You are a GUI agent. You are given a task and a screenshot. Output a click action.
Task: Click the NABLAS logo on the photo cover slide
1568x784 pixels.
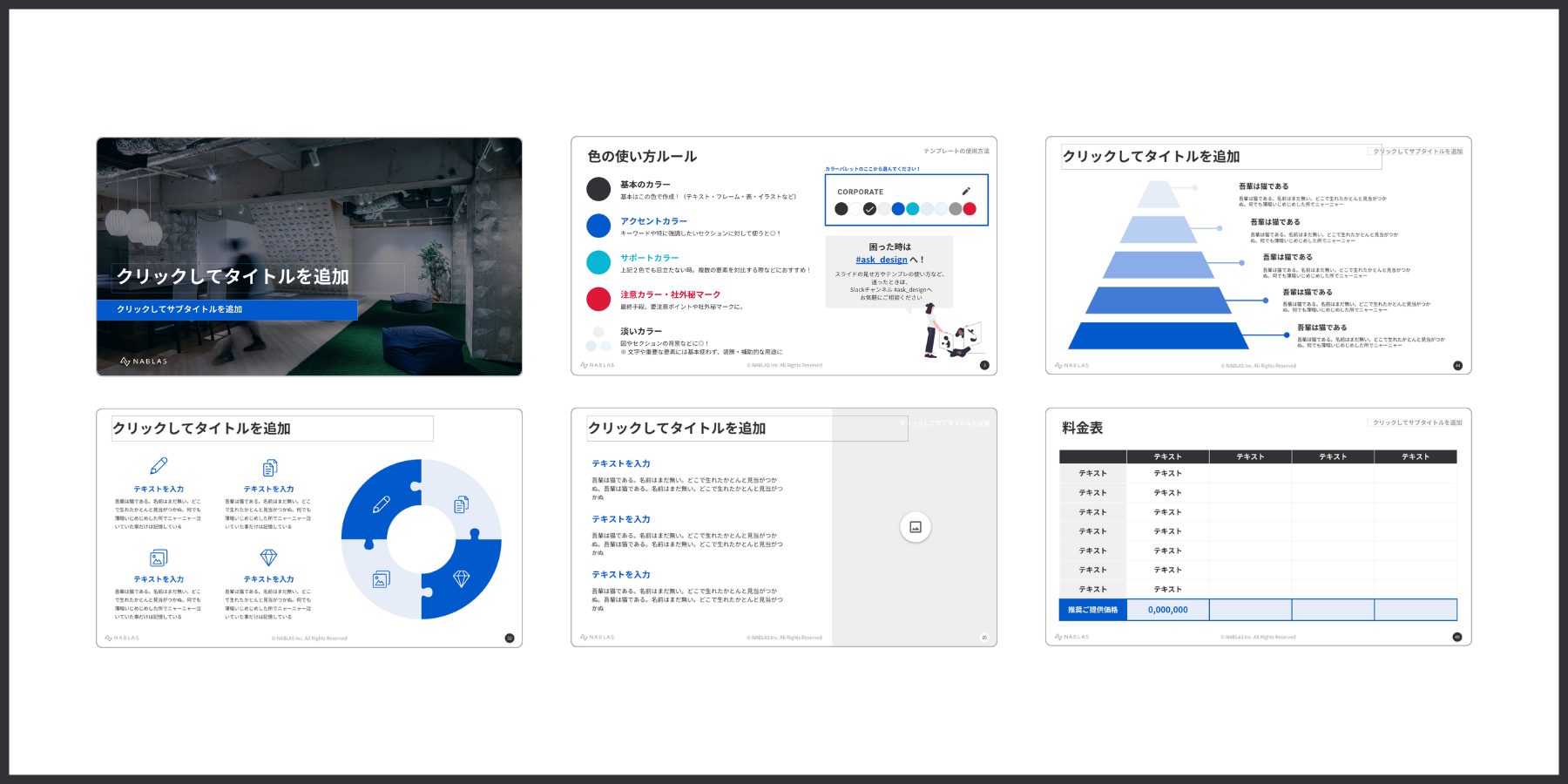pos(144,362)
